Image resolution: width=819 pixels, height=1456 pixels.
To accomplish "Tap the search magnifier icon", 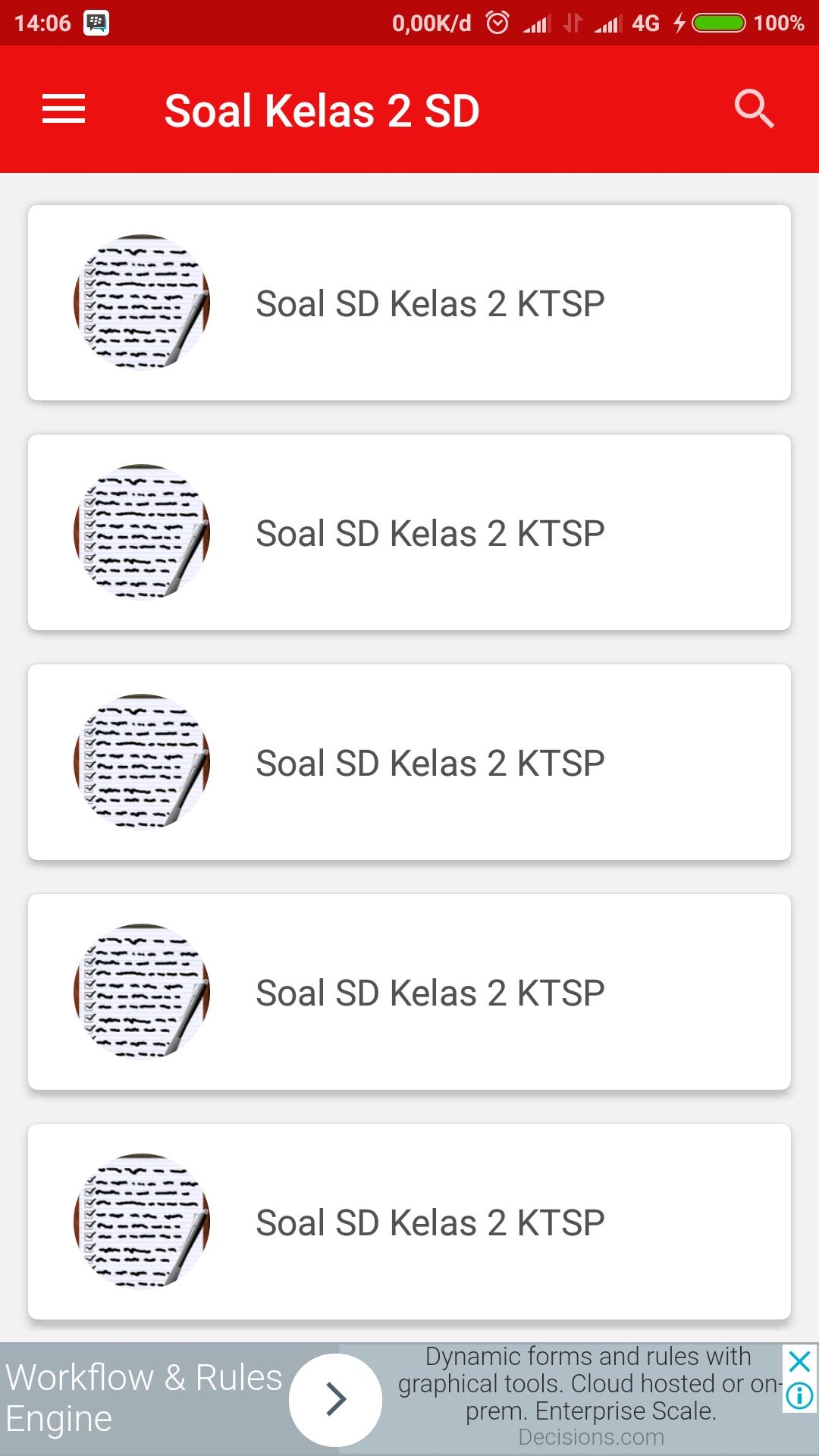I will pyautogui.click(x=754, y=109).
